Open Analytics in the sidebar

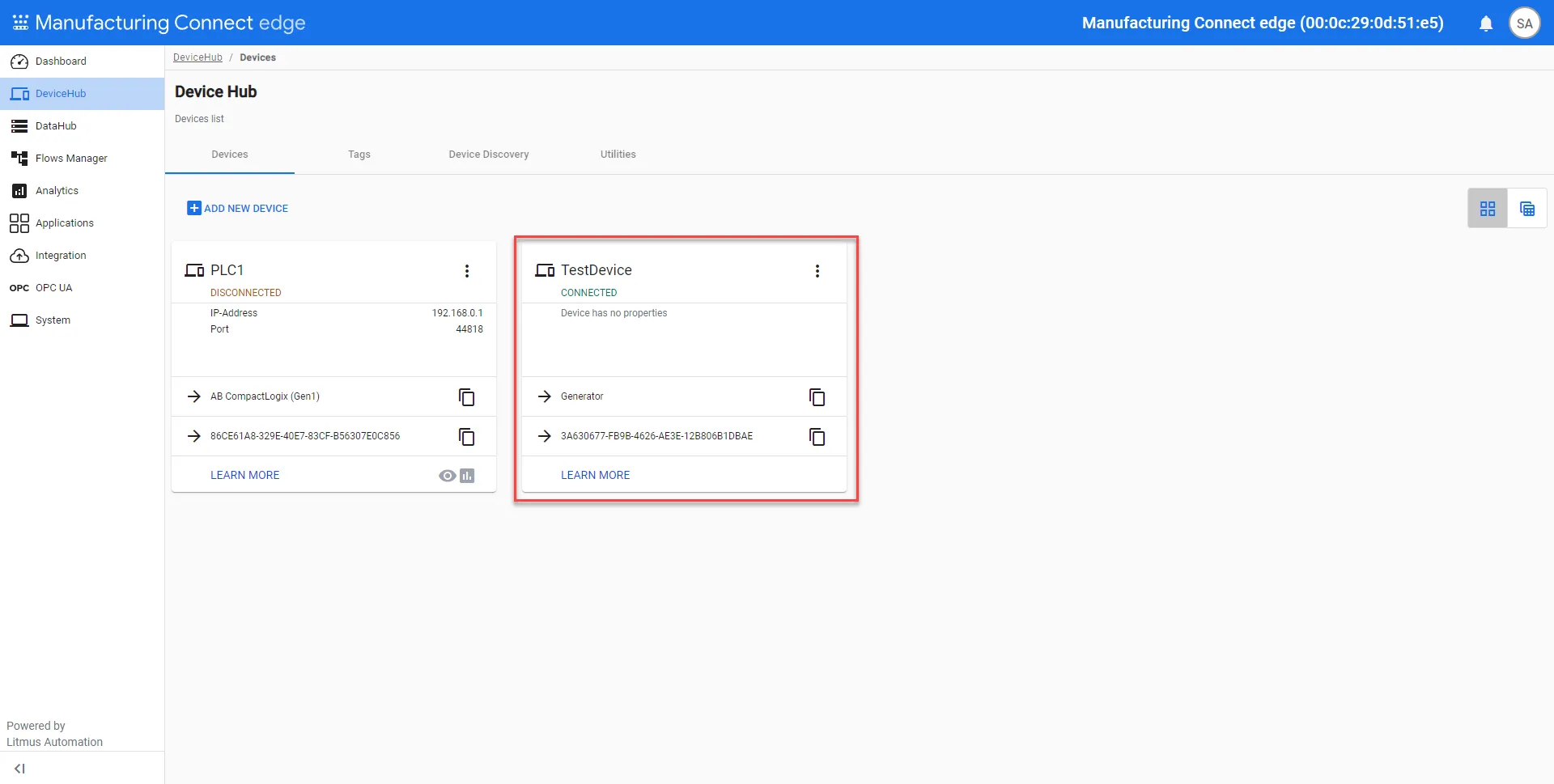(x=82, y=191)
